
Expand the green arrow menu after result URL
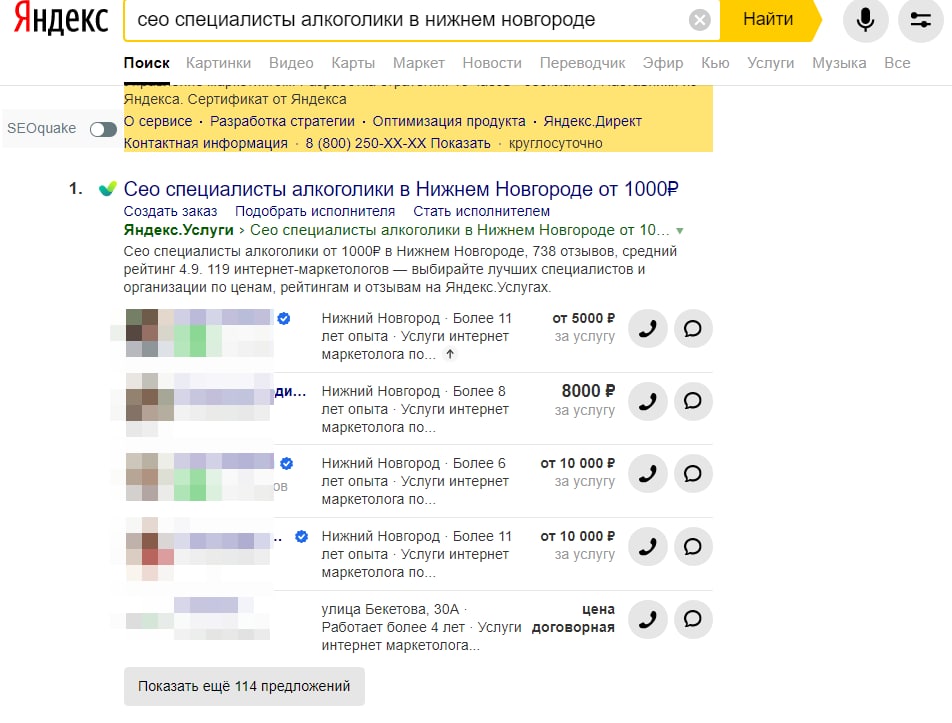pyautogui.click(x=680, y=231)
